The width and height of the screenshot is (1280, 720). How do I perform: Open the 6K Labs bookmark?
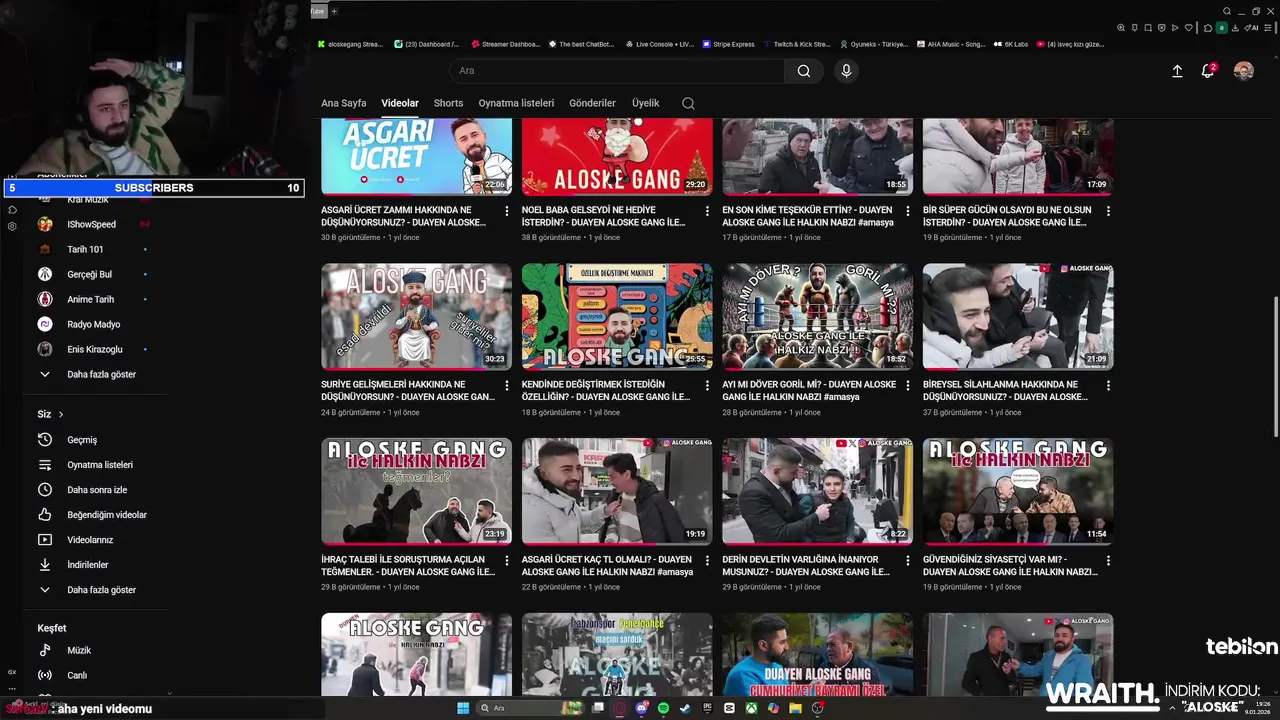tap(1010, 44)
